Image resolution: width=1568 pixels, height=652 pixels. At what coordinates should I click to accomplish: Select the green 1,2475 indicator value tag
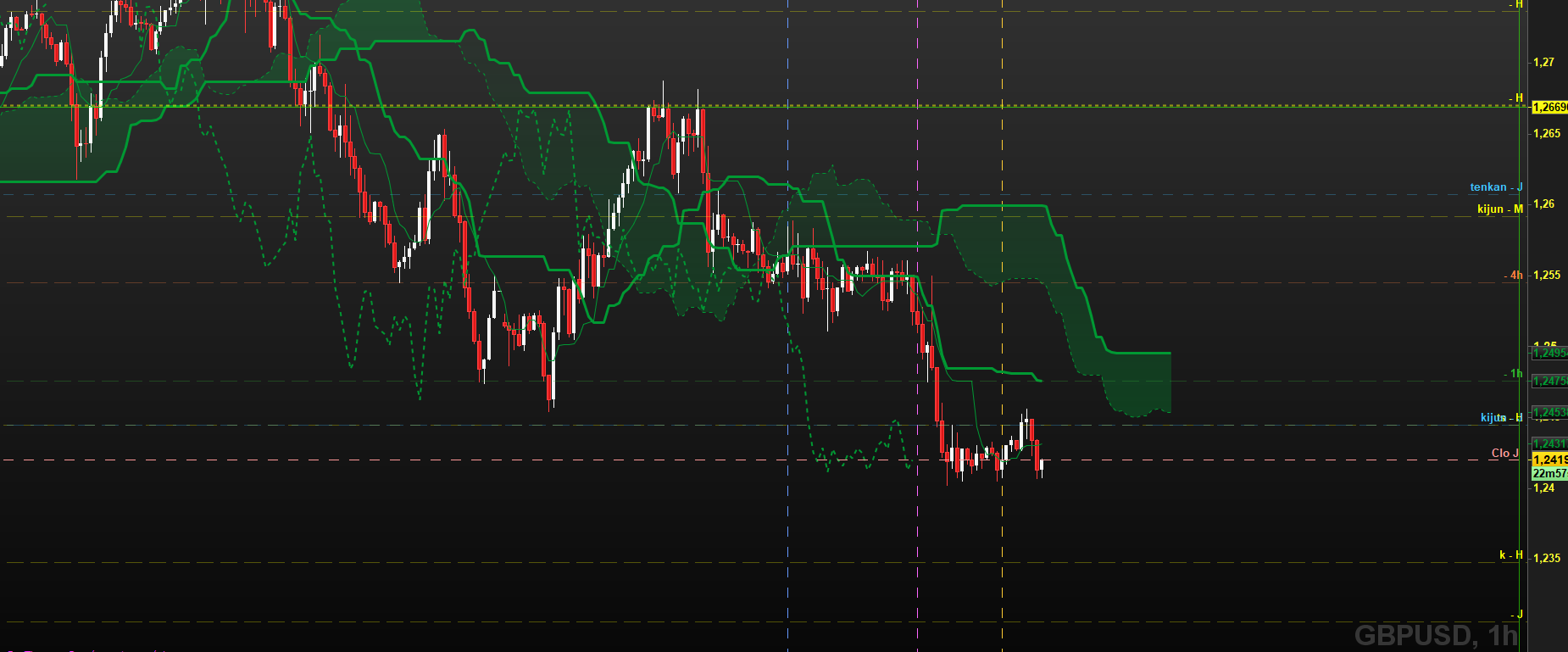pyautogui.click(x=1549, y=381)
